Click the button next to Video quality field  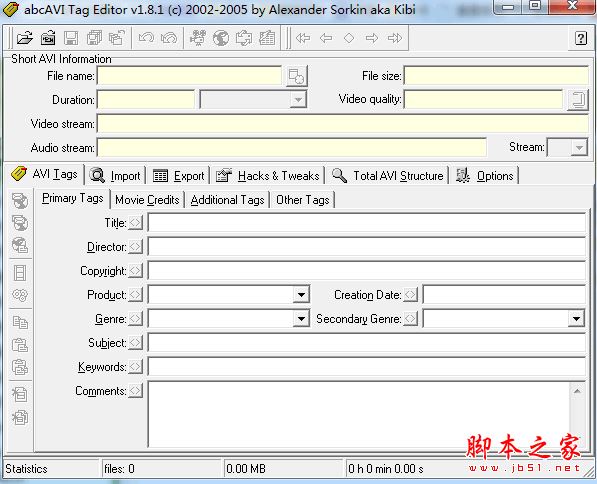578,100
